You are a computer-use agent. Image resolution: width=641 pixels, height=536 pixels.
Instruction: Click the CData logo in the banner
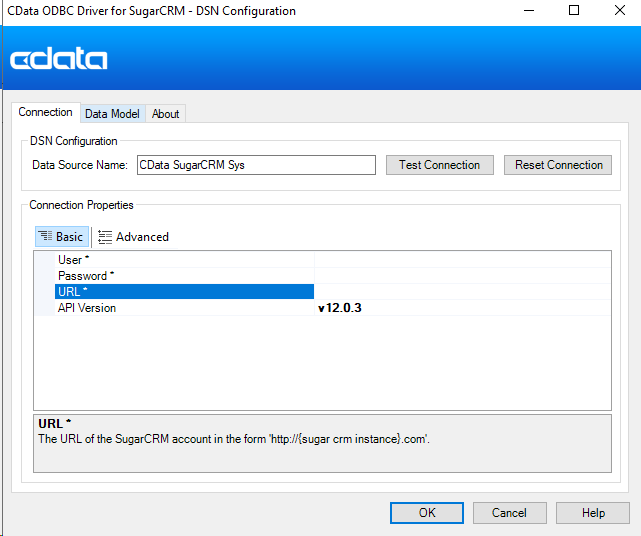(58, 58)
